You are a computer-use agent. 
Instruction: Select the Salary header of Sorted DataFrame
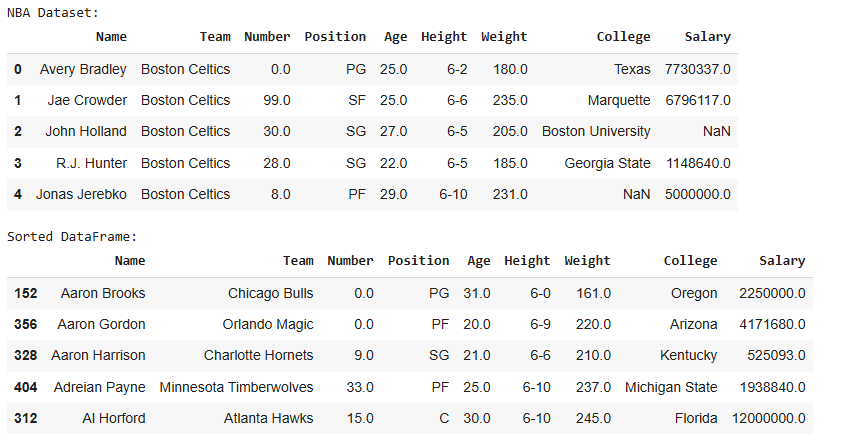tap(782, 261)
